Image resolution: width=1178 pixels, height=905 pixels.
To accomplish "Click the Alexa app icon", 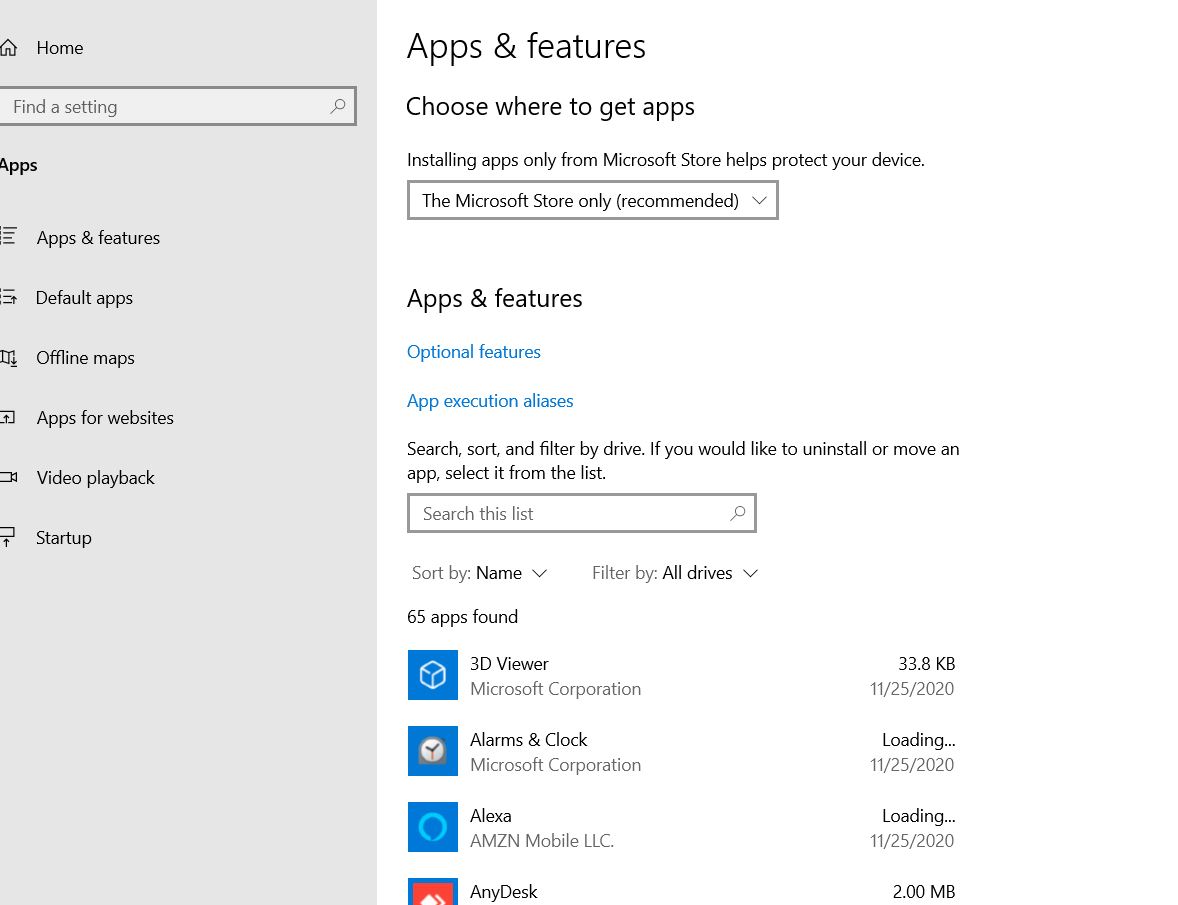I will tap(433, 827).
